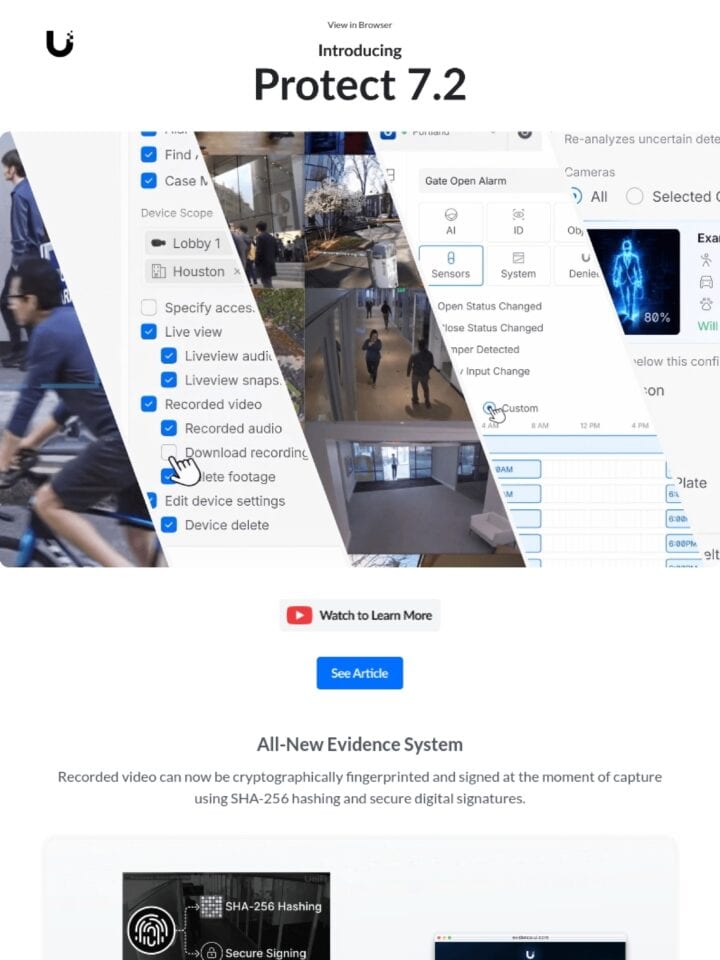Open the View in Browser link
This screenshot has width=720, height=960.
(x=359, y=25)
